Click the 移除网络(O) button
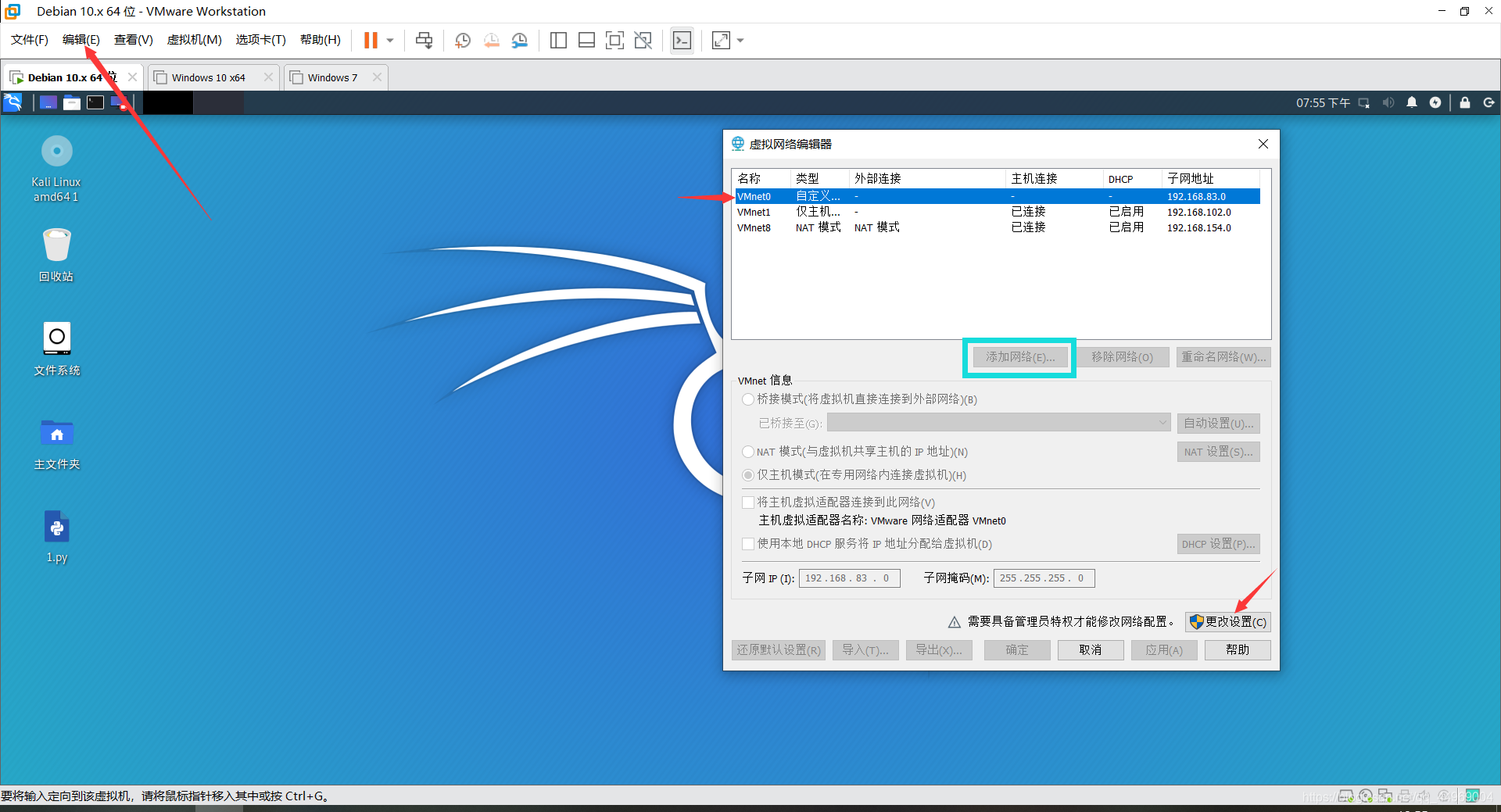 [x=1122, y=357]
